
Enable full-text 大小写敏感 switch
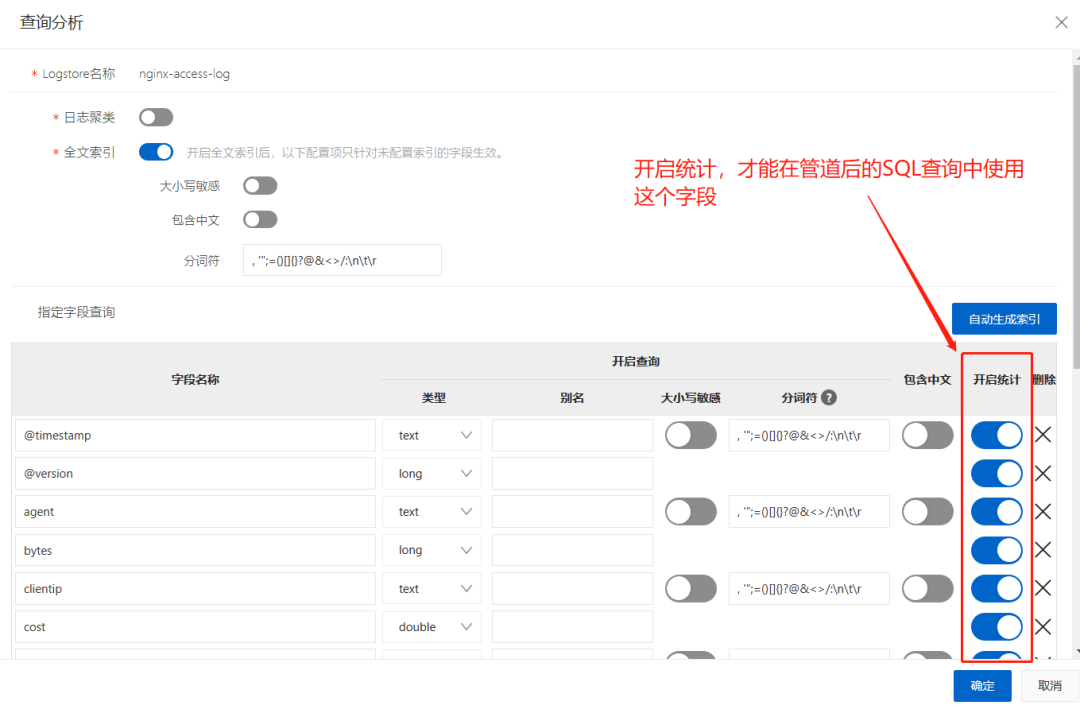260,185
